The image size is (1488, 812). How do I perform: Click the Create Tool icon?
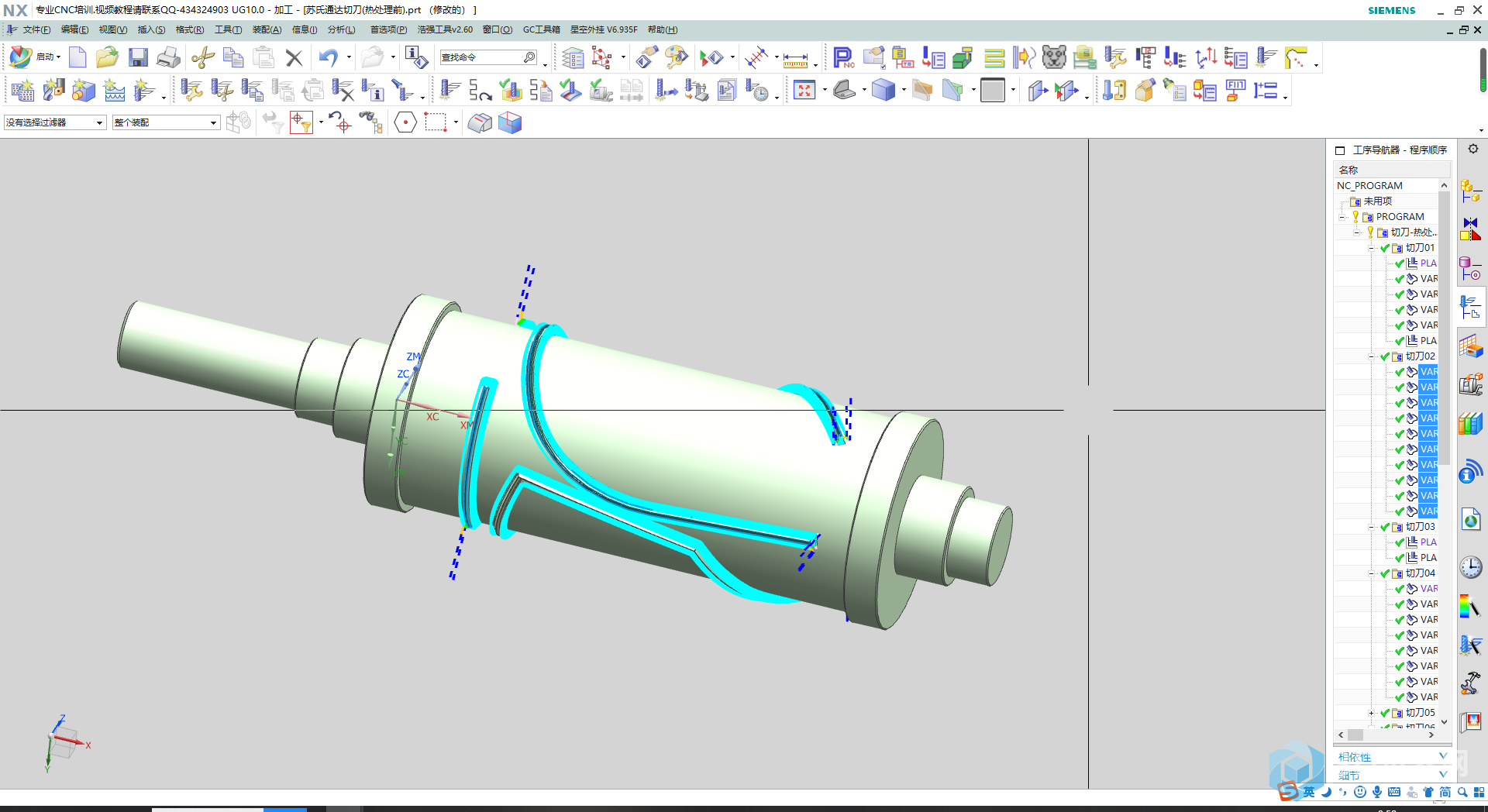point(53,91)
